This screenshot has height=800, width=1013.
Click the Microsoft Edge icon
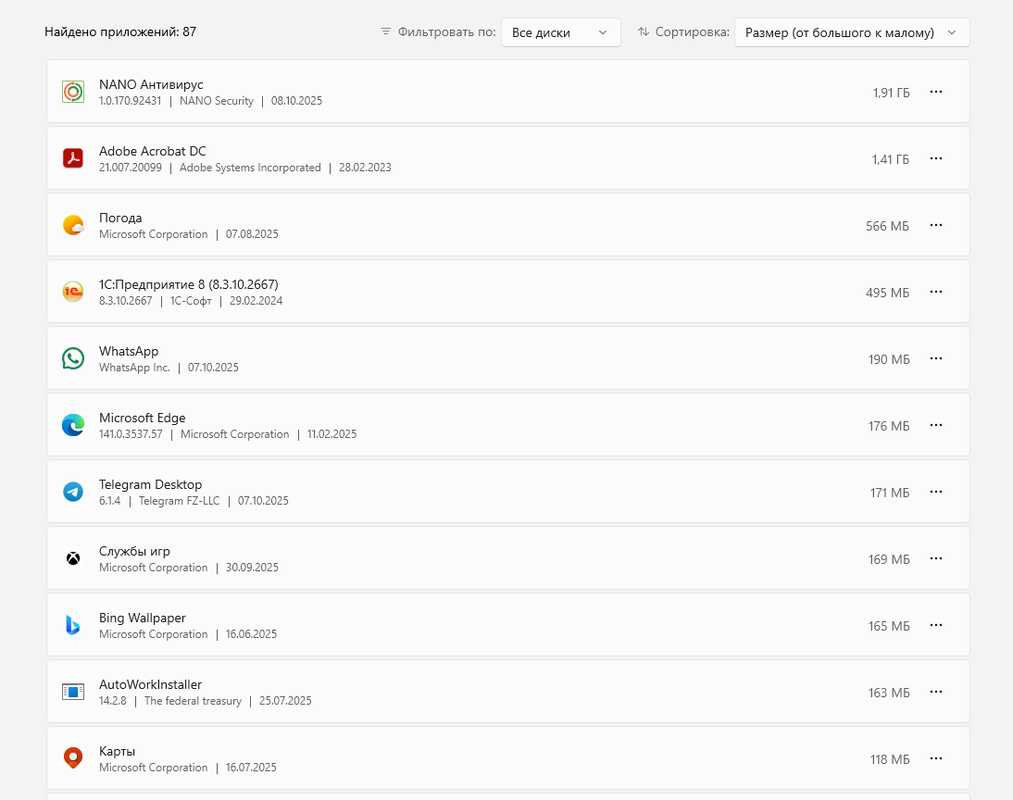click(73, 425)
